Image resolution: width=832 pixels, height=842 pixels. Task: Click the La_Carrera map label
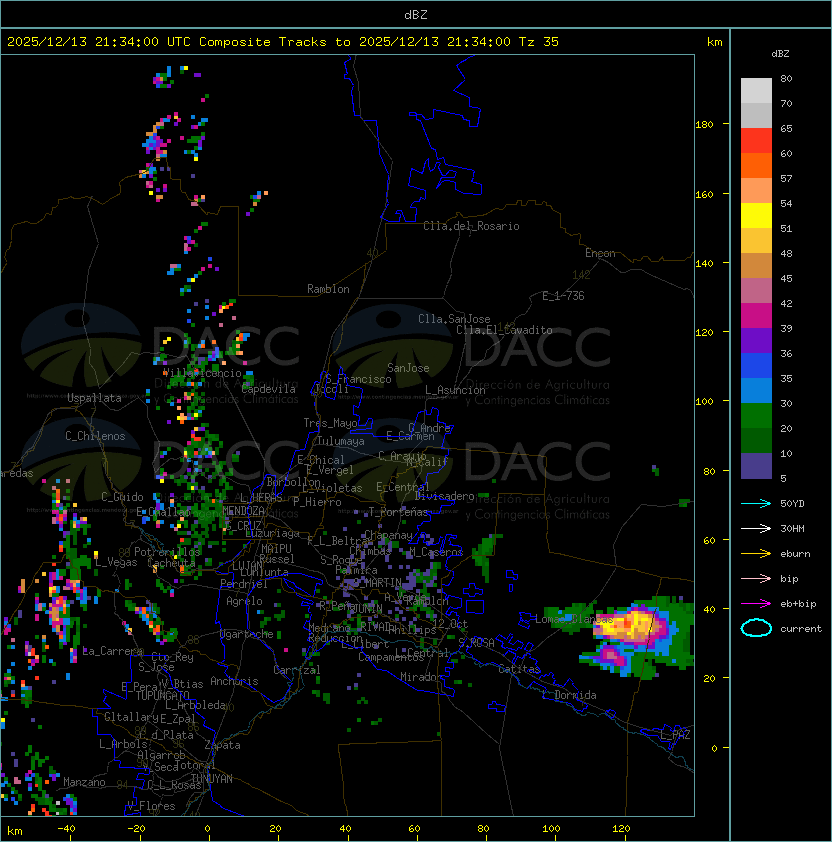tap(113, 651)
